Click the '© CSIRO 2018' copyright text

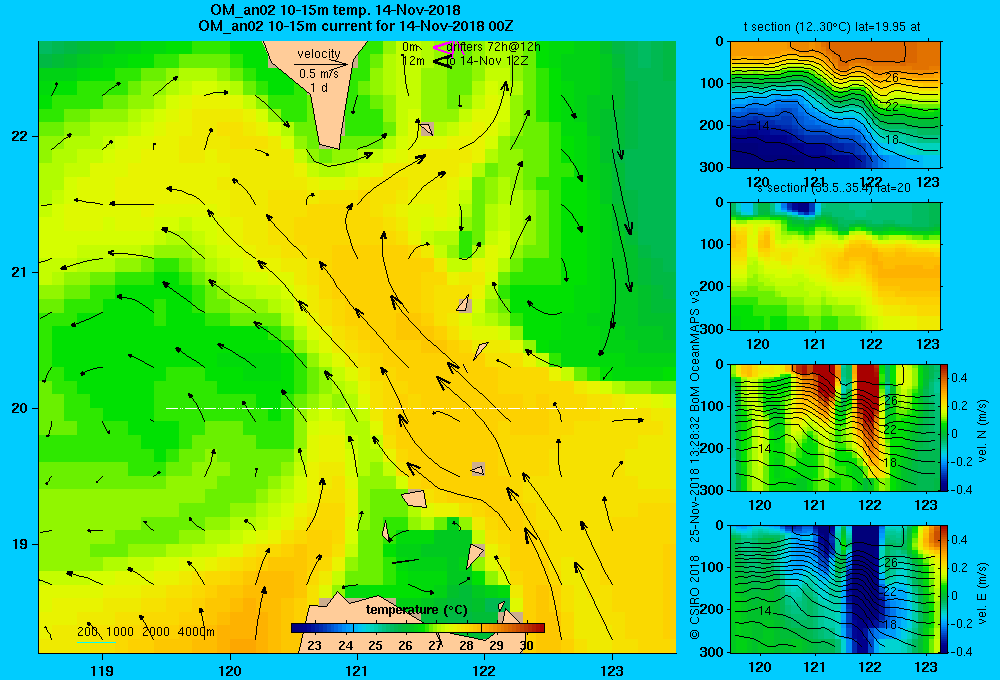click(x=695, y=596)
